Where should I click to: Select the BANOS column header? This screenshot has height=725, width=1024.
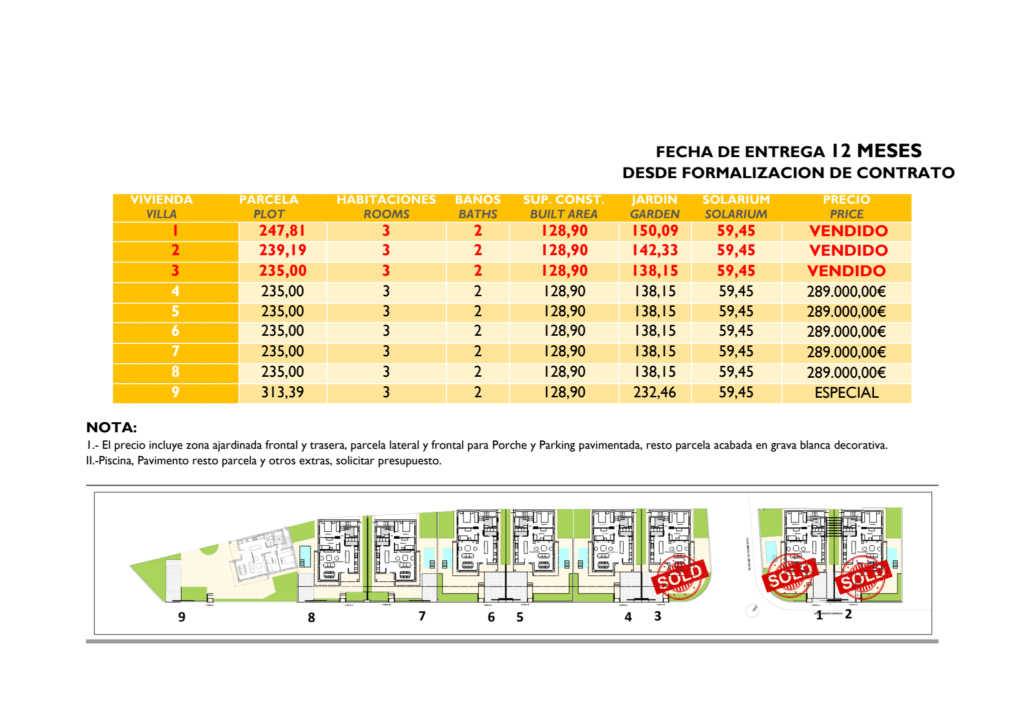point(477,200)
